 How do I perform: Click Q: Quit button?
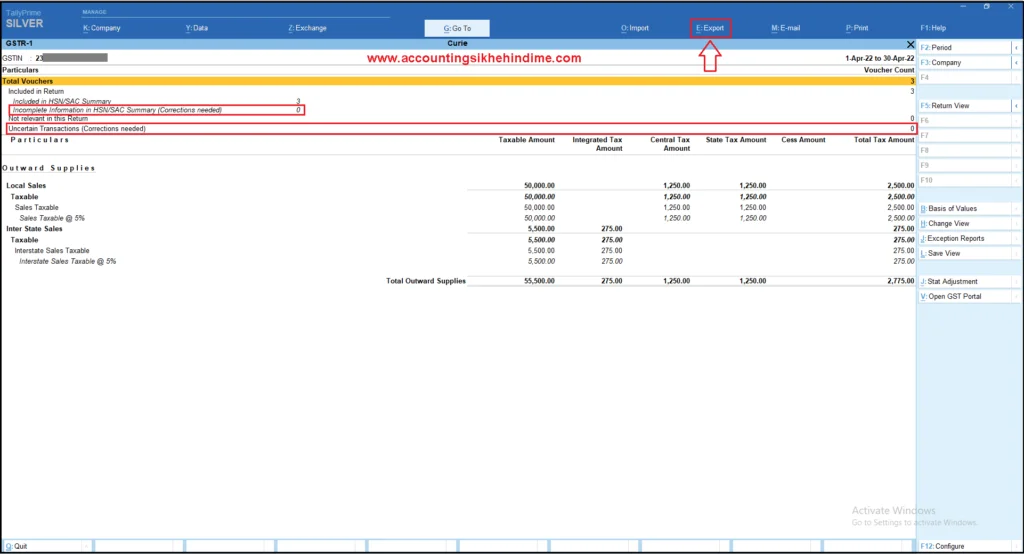pos(47,546)
